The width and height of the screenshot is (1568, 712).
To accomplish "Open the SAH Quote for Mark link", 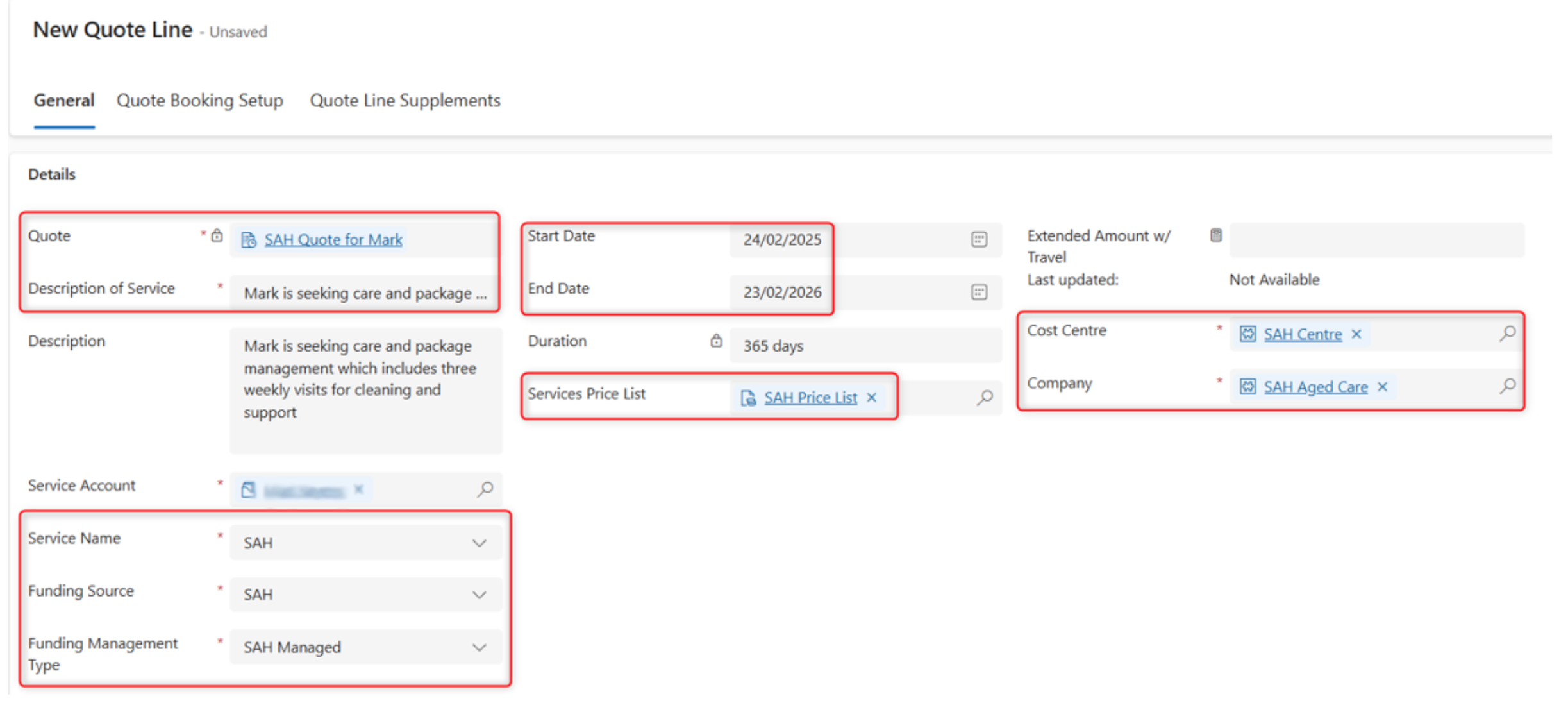I will click(x=333, y=240).
